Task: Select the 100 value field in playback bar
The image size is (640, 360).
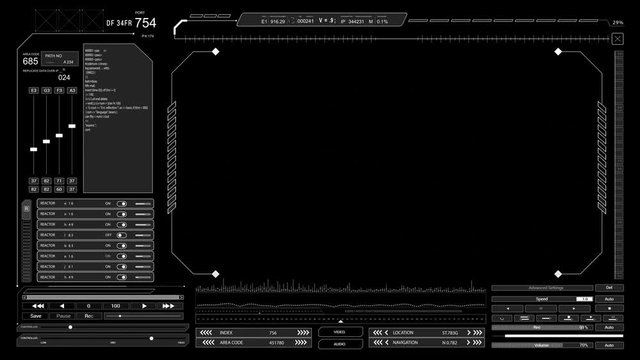Action: click(x=116, y=306)
